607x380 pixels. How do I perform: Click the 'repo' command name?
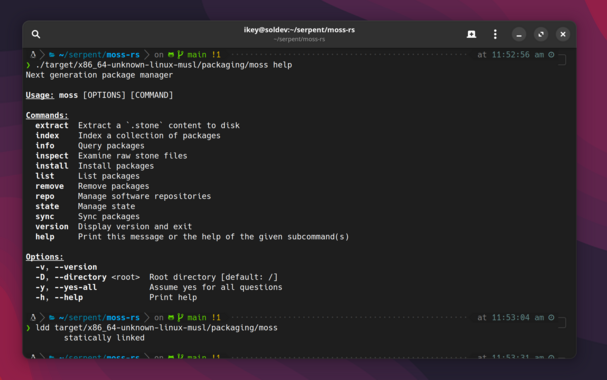[x=45, y=196]
